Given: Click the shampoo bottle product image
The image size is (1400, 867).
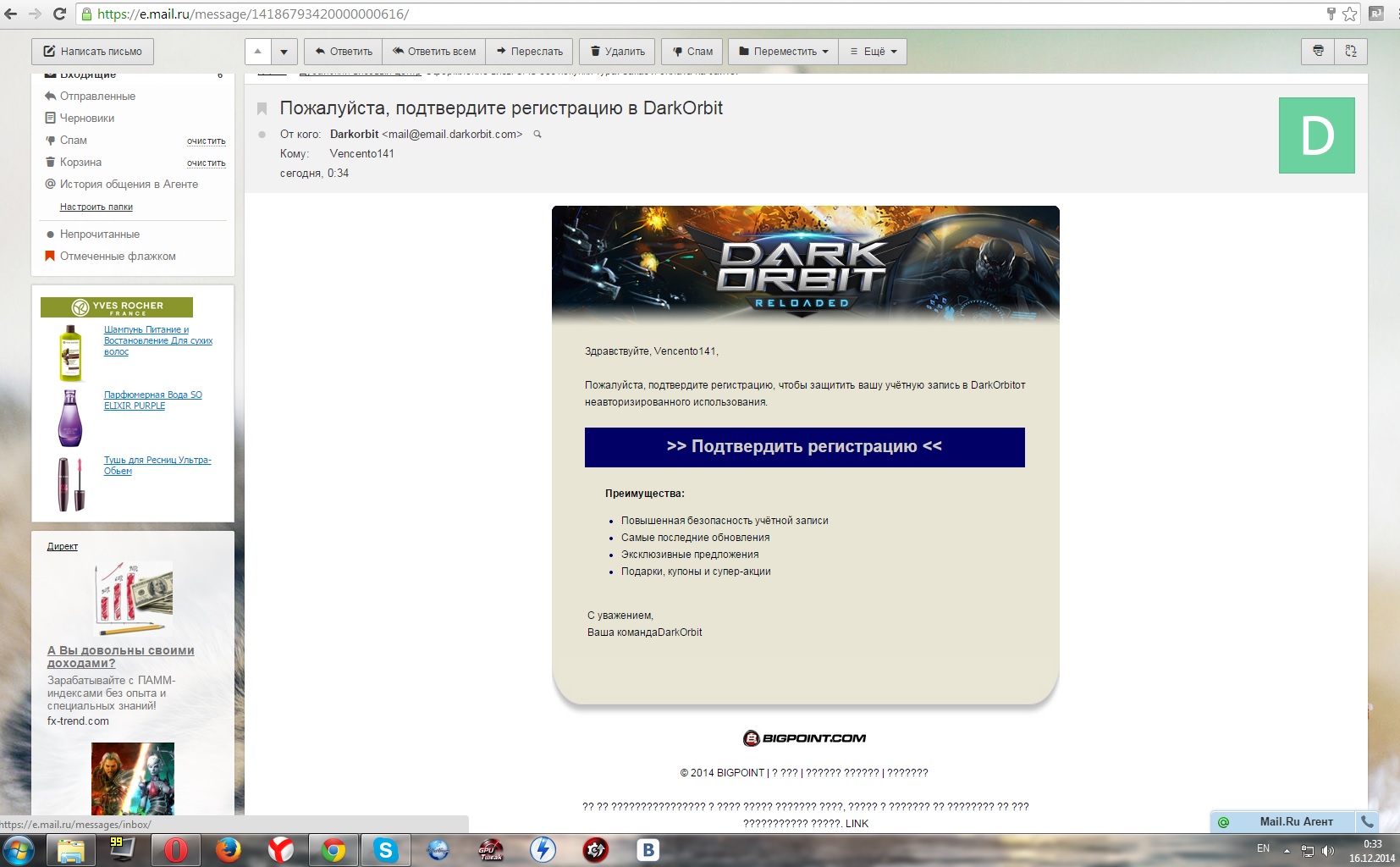Looking at the screenshot, I should [x=70, y=352].
